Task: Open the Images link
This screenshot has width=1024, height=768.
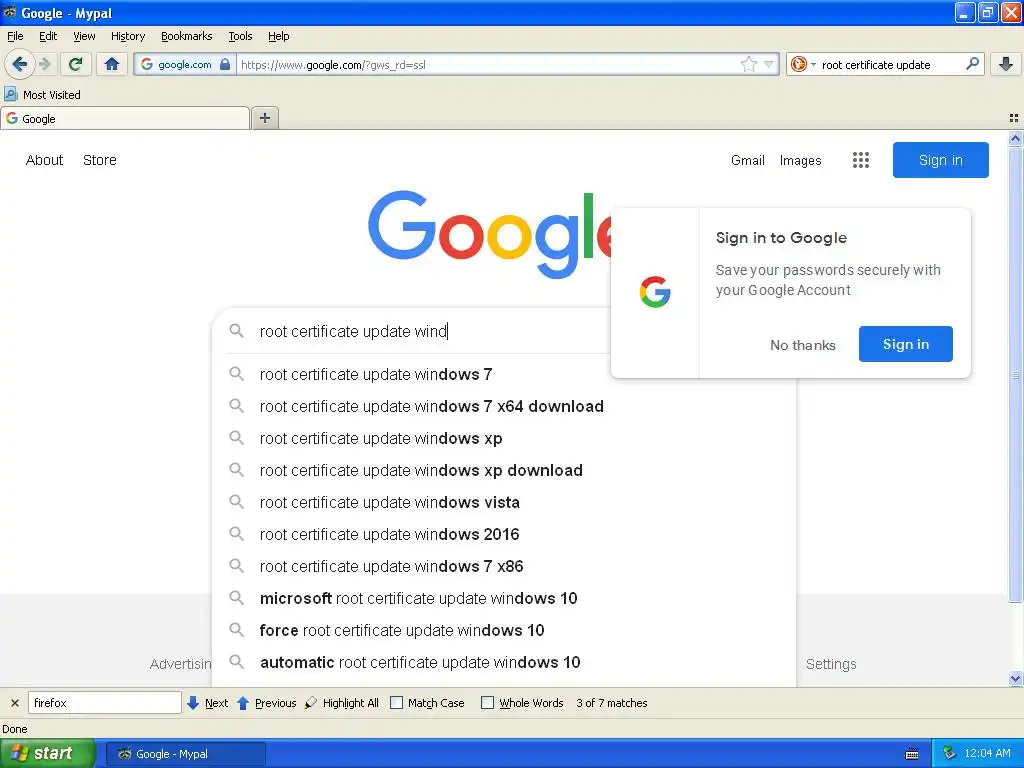Action: (800, 160)
